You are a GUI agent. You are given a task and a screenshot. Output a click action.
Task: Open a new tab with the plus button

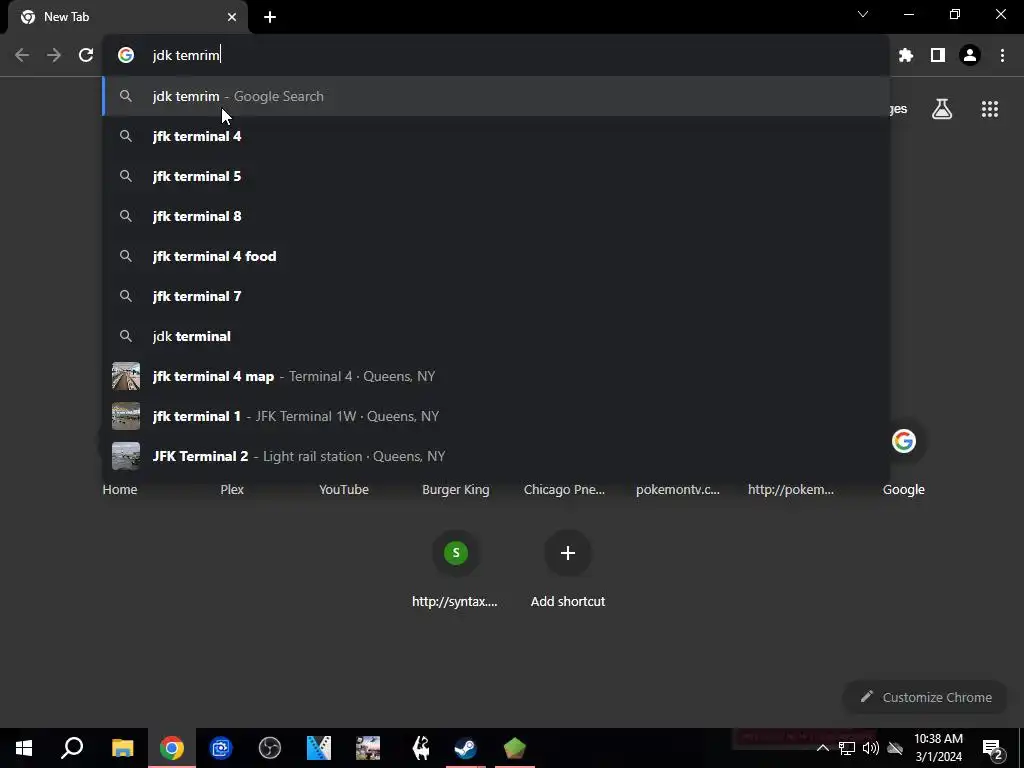tap(270, 17)
